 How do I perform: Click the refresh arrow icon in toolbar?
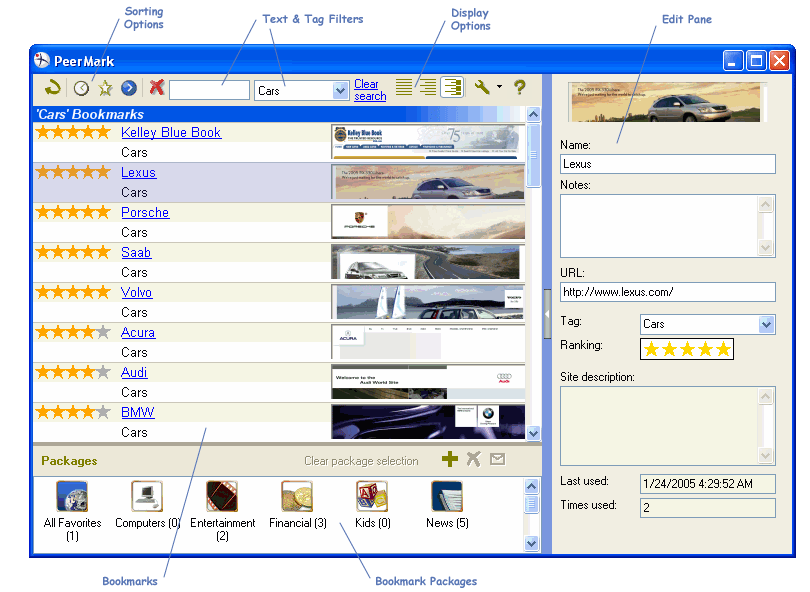pyautogui.click(x=53, y=88)
